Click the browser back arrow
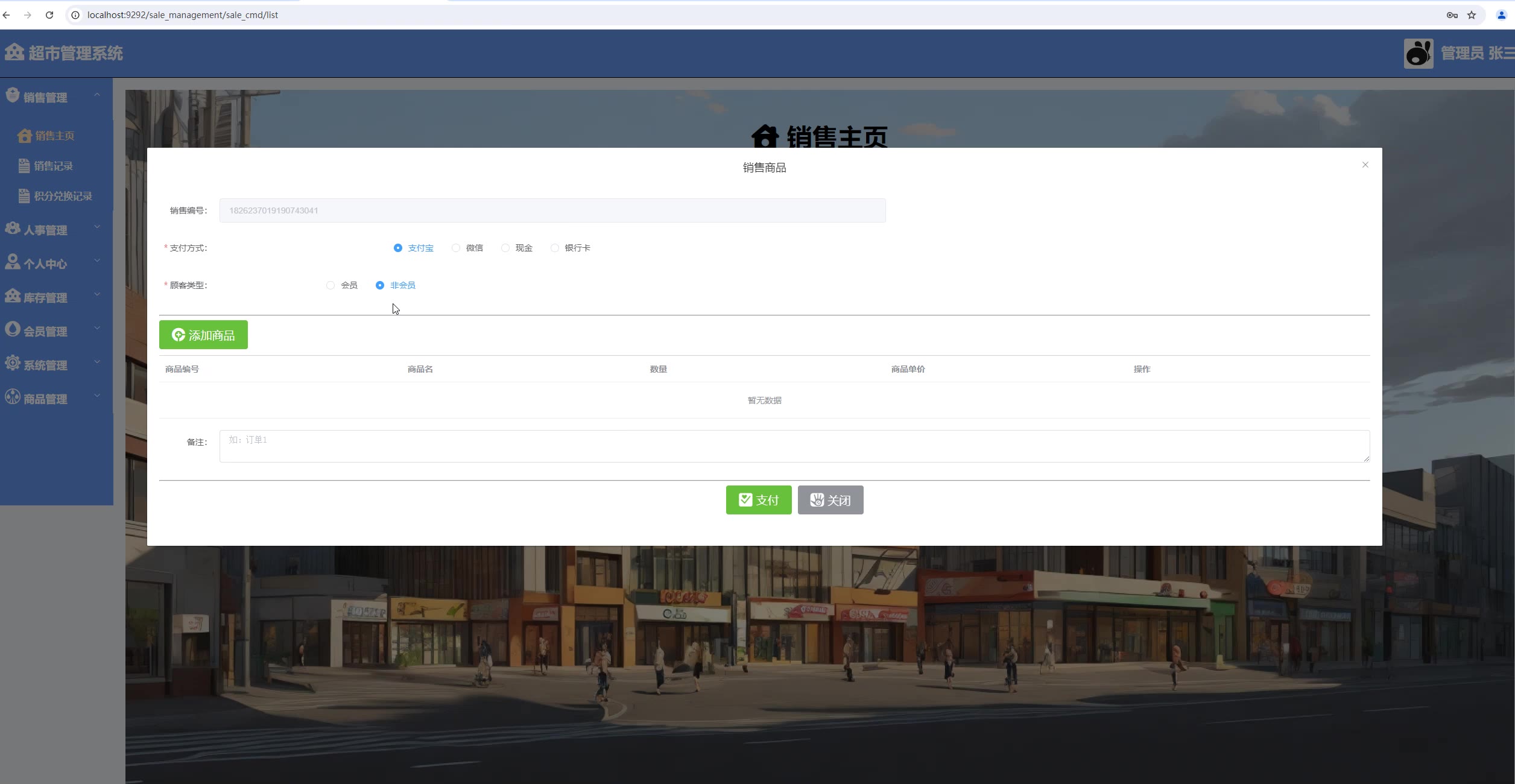Screen dimensions: 1515x784 click(7, 15)
